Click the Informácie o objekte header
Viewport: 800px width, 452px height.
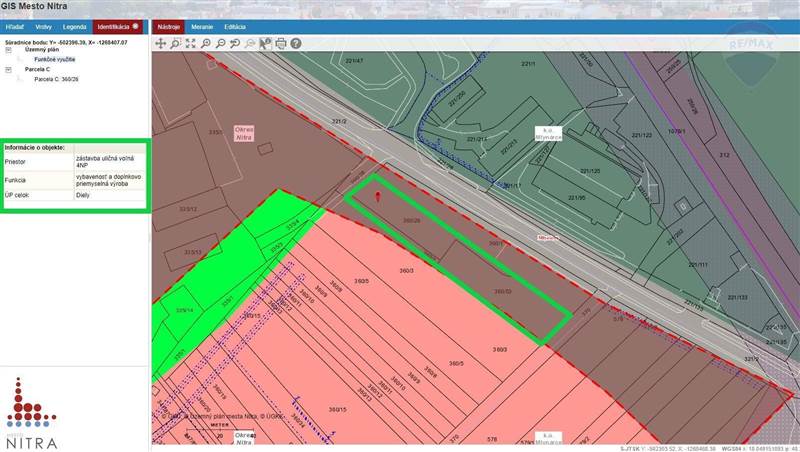[35, 147]
